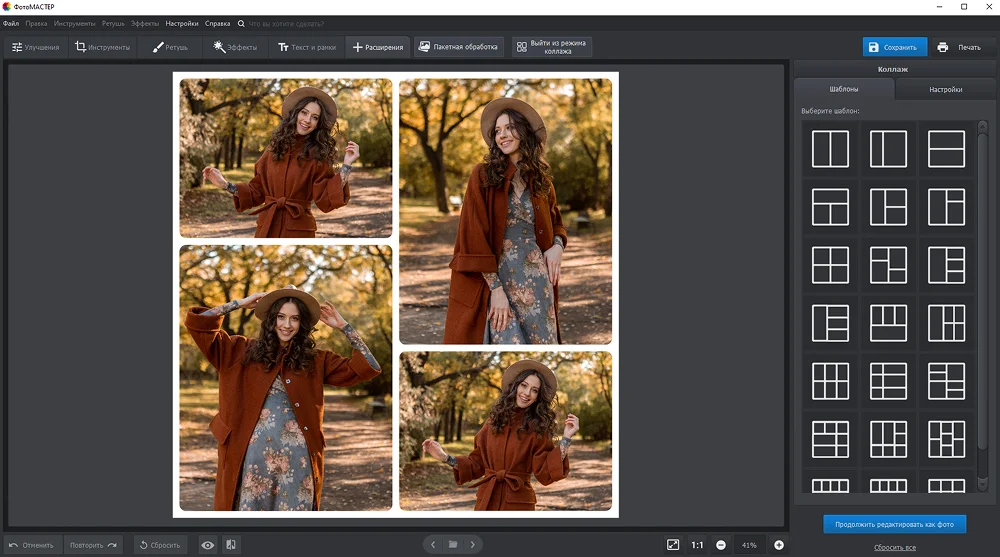Launch Пакетная обработка batch processing
Screen dimensions: 1000x557
(458, 47)
